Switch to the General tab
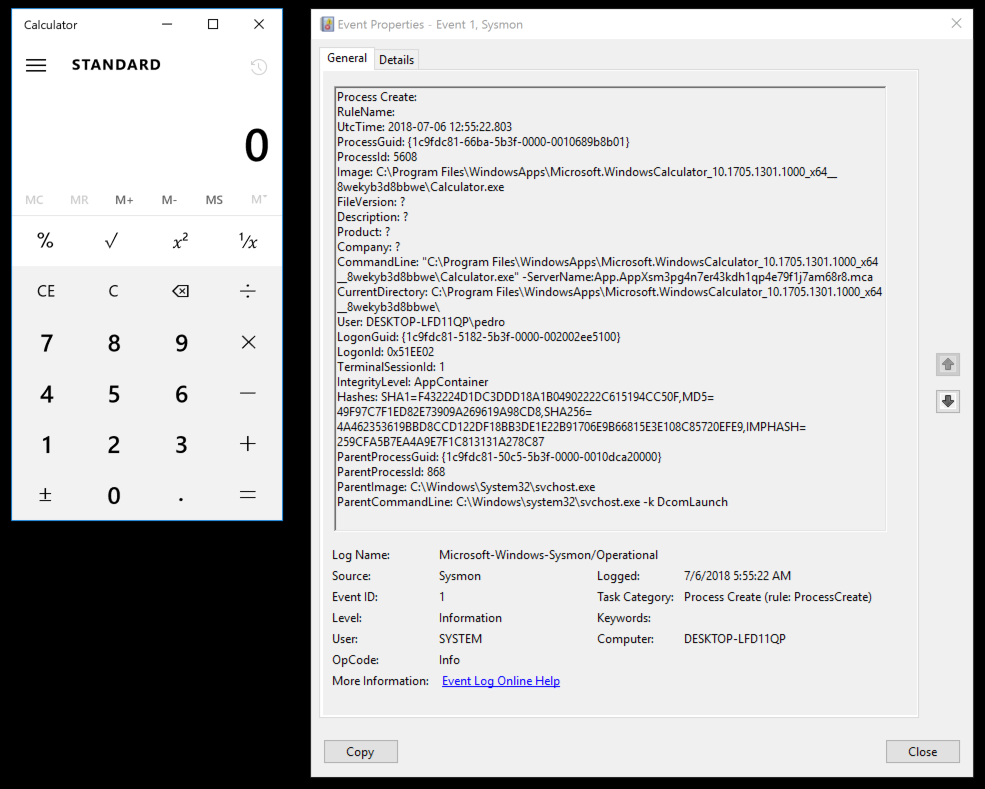The image size is (985, 789). (347, 58)
